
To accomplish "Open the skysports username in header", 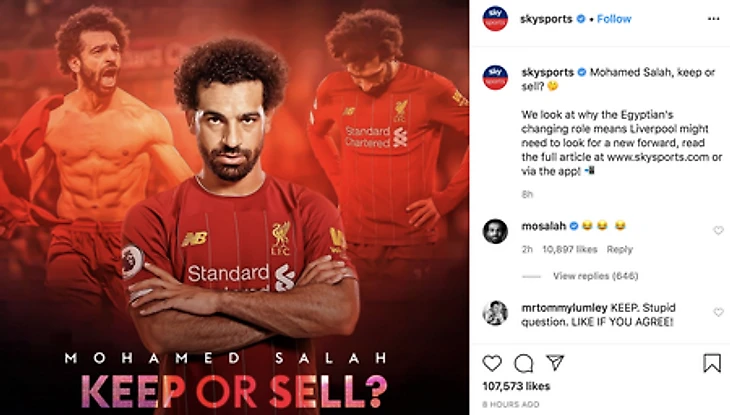I will point(546,19).
